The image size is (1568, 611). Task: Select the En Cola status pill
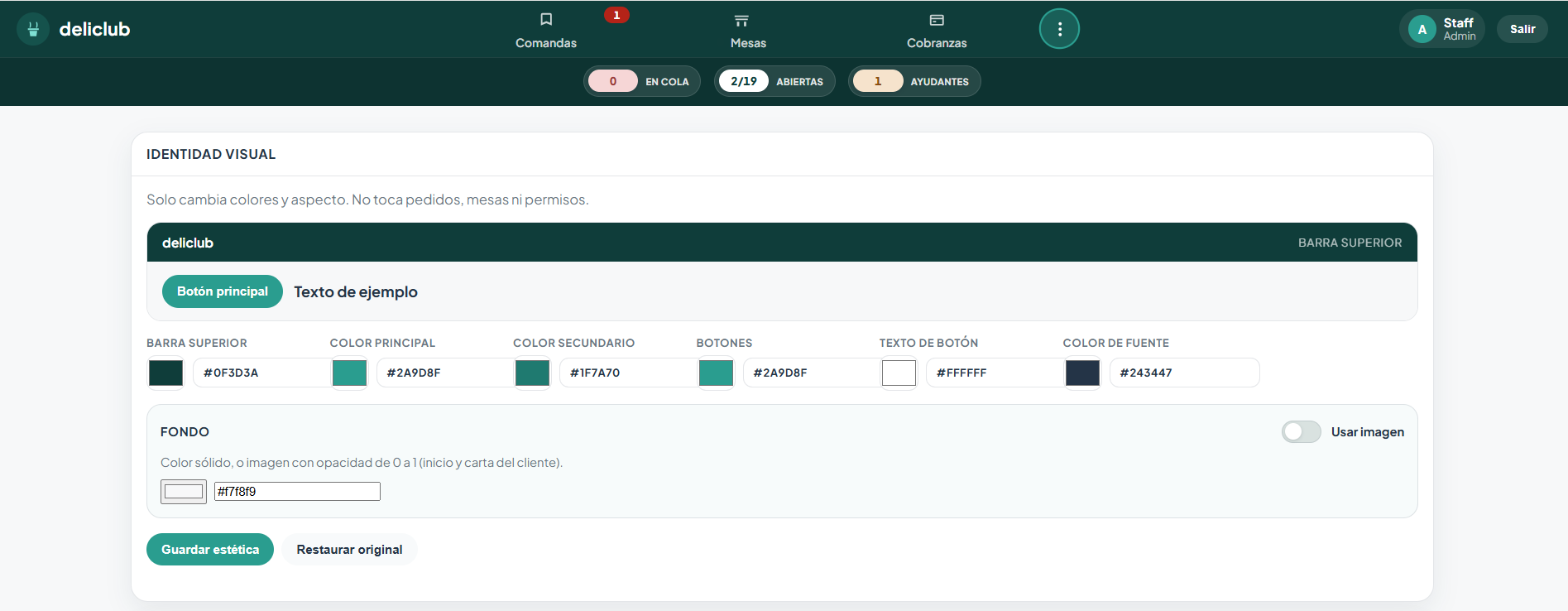tap(642, 81)
